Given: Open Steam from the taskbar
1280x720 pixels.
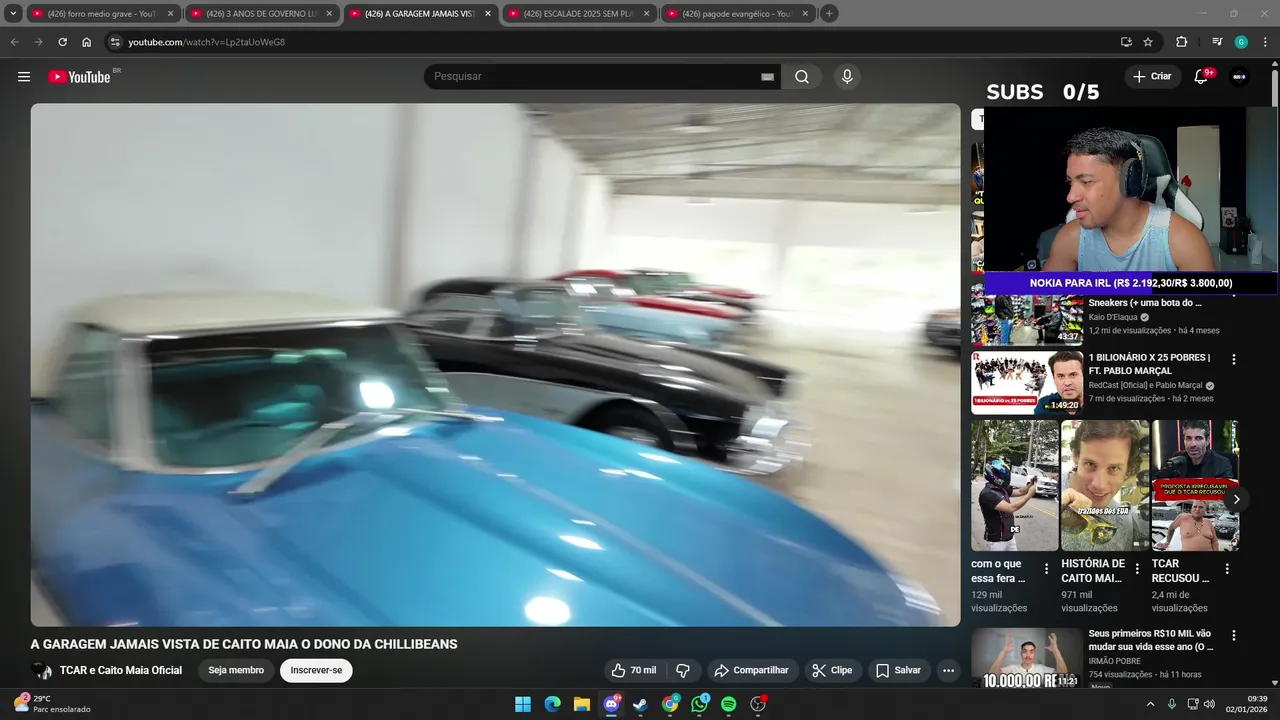Looking at the screenshot, I should pos(640,704).
